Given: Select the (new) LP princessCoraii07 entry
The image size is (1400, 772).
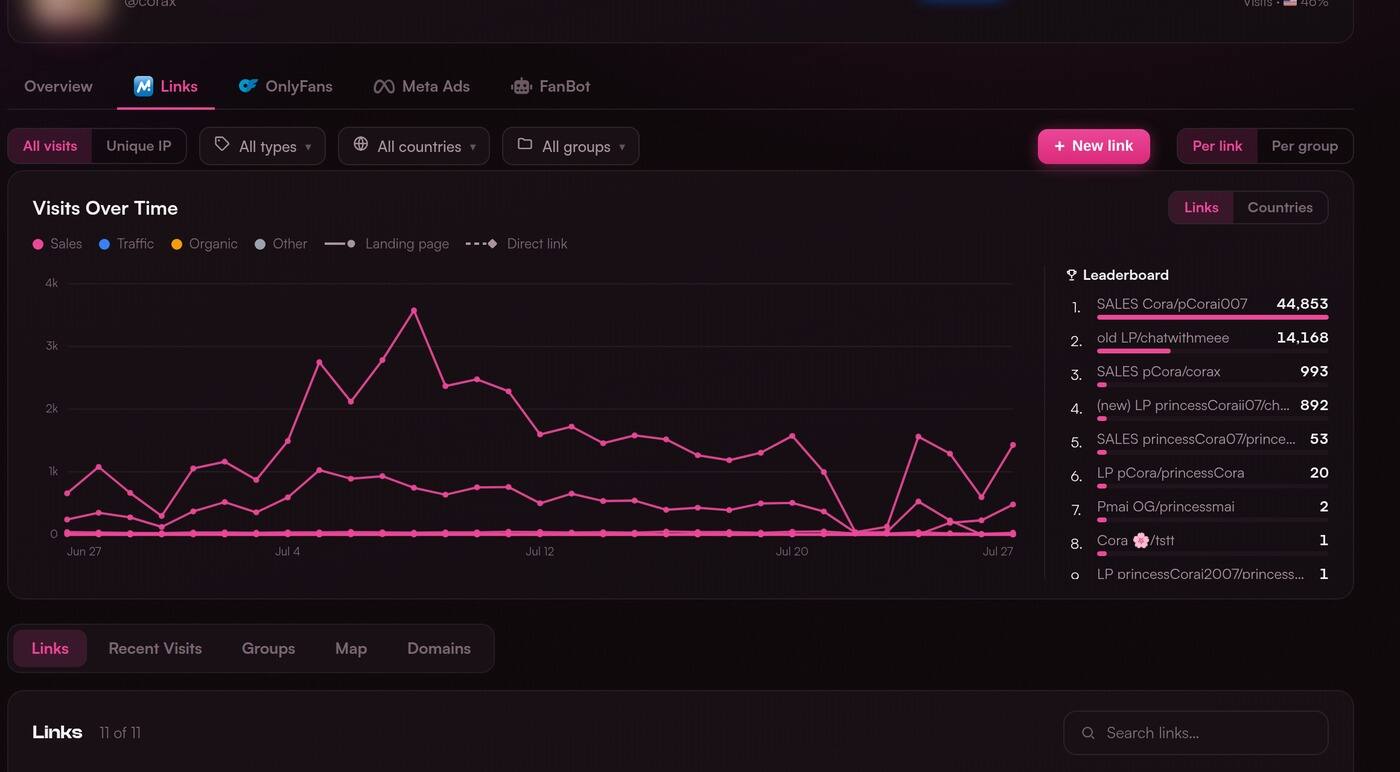Looking at the screenshot, I should [1200, 408].
